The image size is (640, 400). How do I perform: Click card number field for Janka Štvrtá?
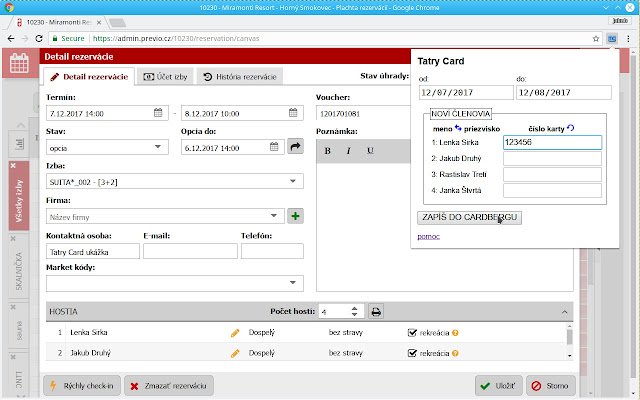(x=552, y=190)
